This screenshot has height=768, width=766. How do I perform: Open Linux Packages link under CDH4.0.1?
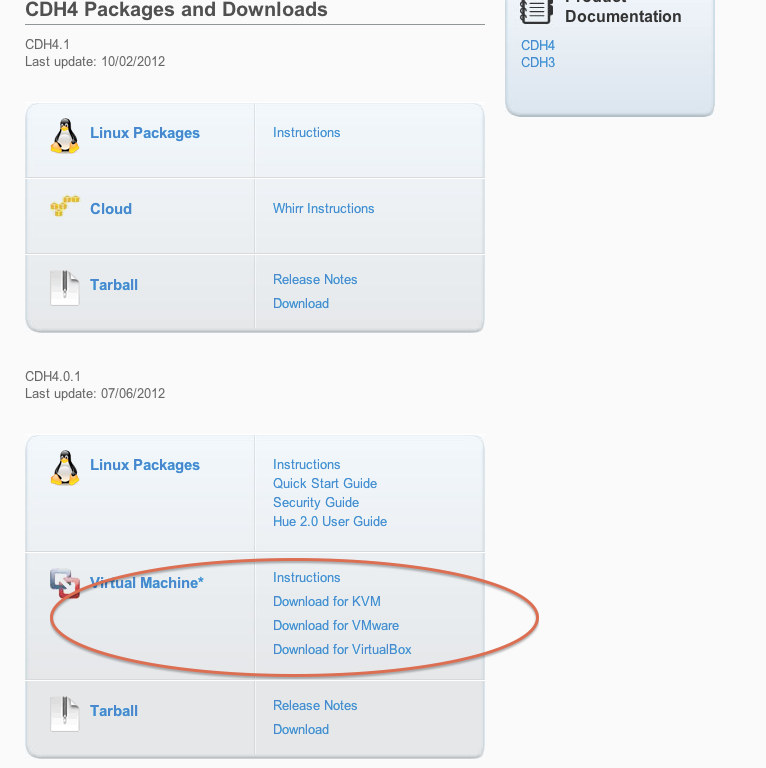[x=144, y=465]
